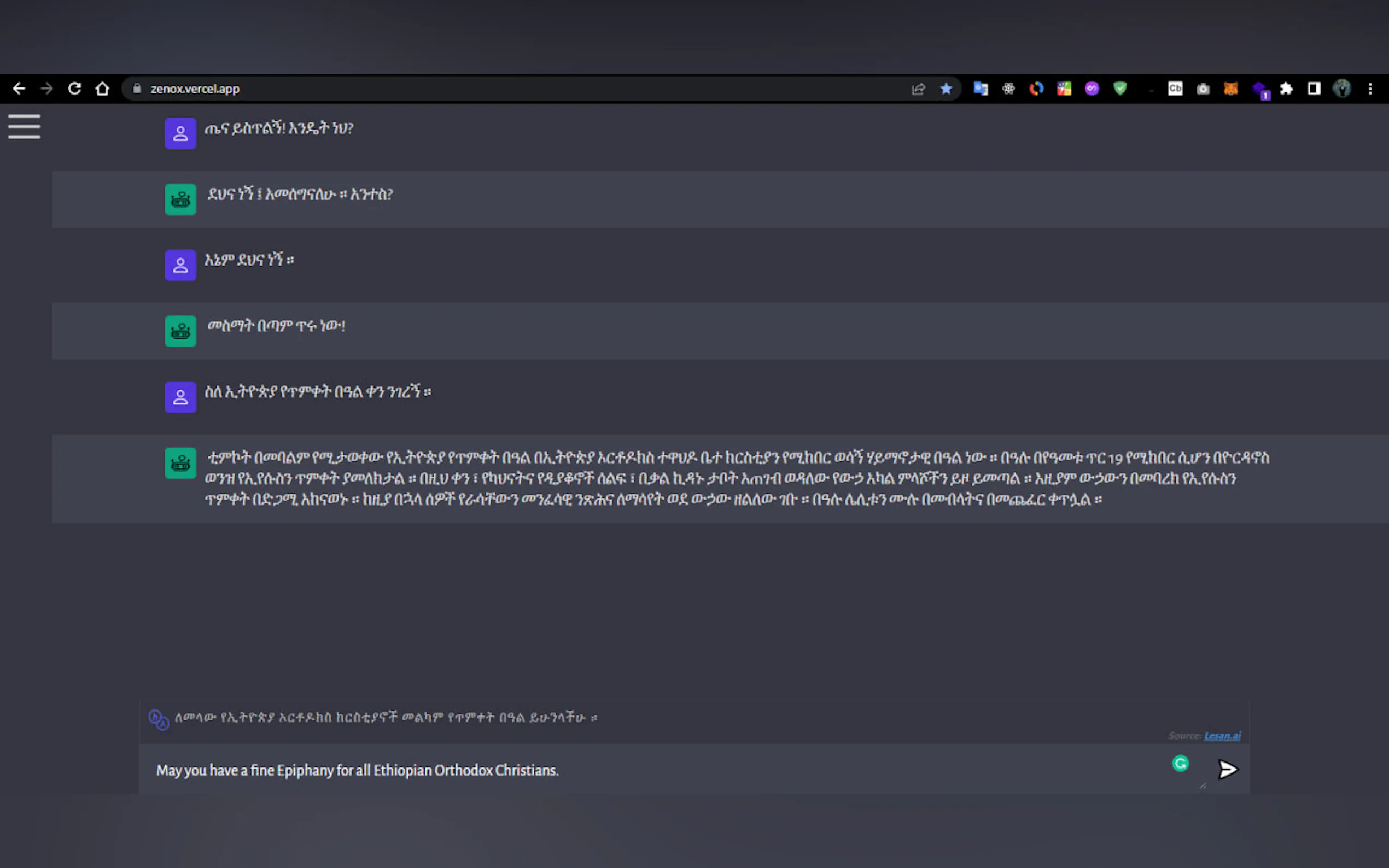Open Google Translate extension
This screenshot has width=1389, height=868.
[x=981, y=89]
